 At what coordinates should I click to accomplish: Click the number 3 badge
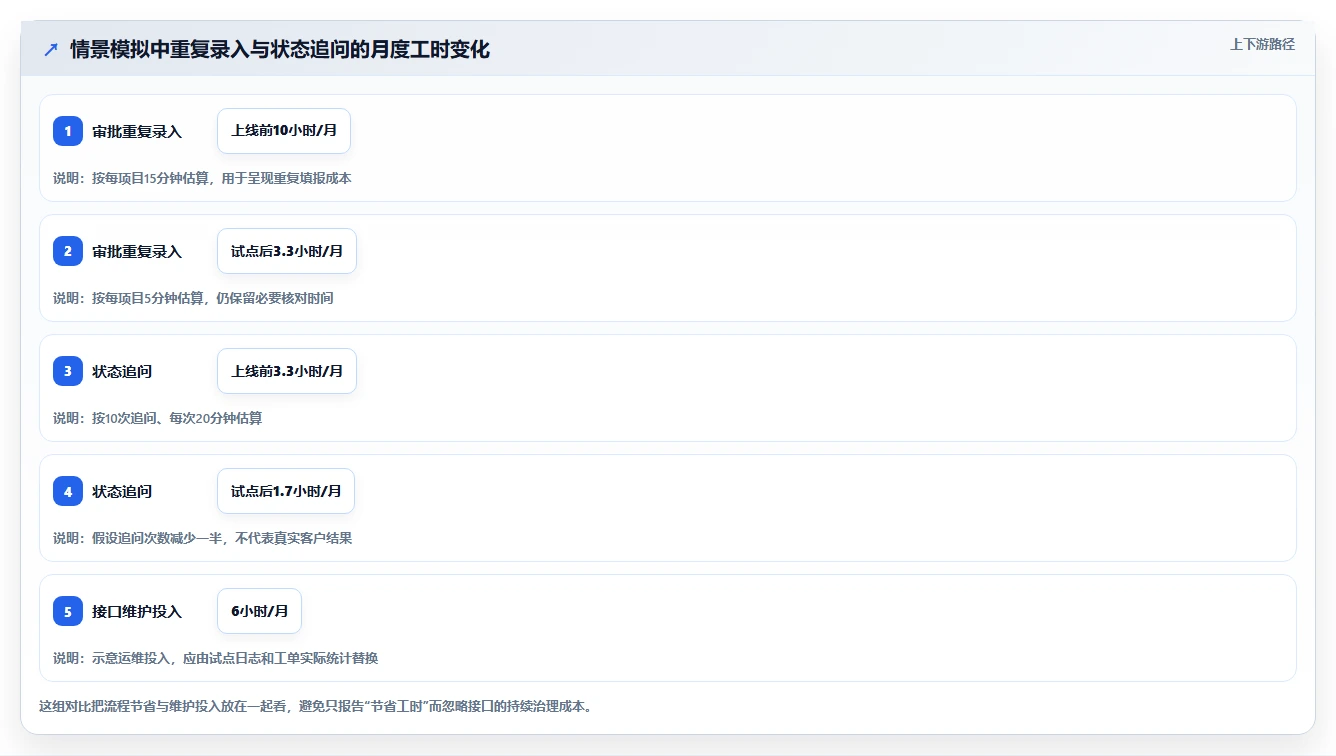pyautogui.click(x=68, y=371)
